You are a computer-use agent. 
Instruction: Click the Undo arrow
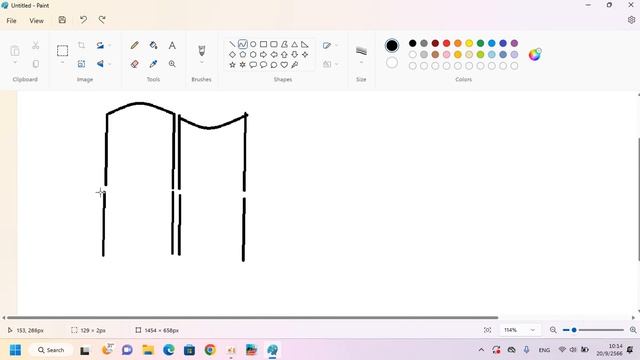[x=83, y=20]
